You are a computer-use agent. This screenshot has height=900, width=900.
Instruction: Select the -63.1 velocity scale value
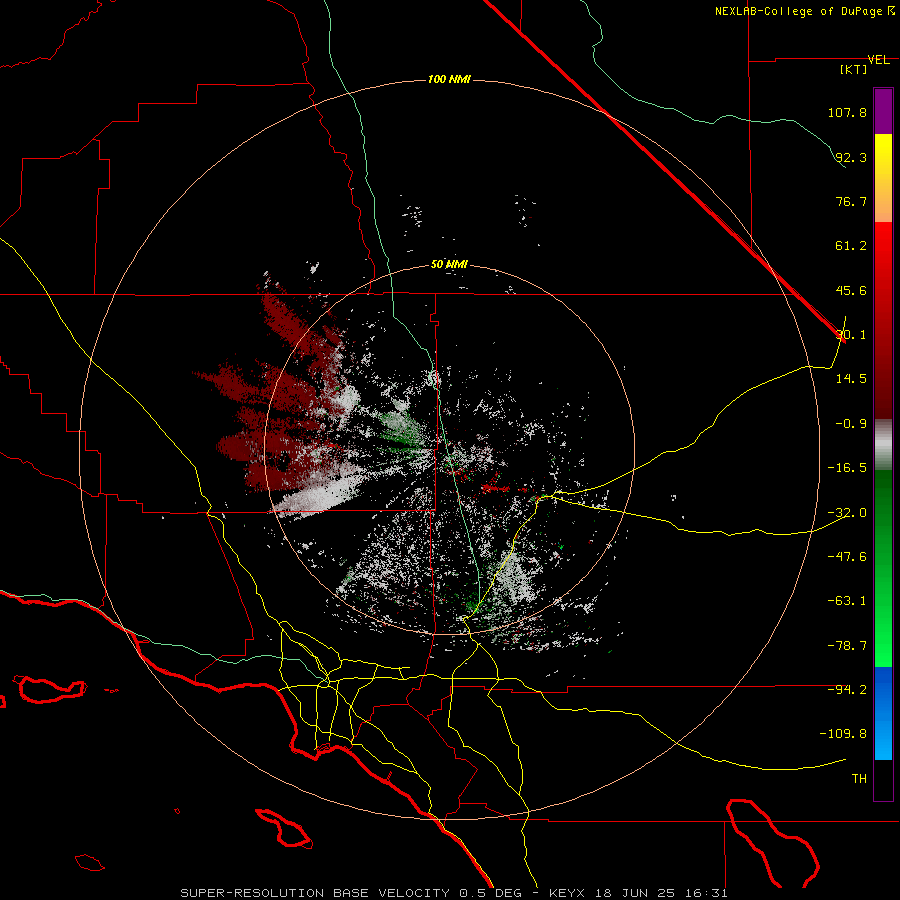(847, 601)
